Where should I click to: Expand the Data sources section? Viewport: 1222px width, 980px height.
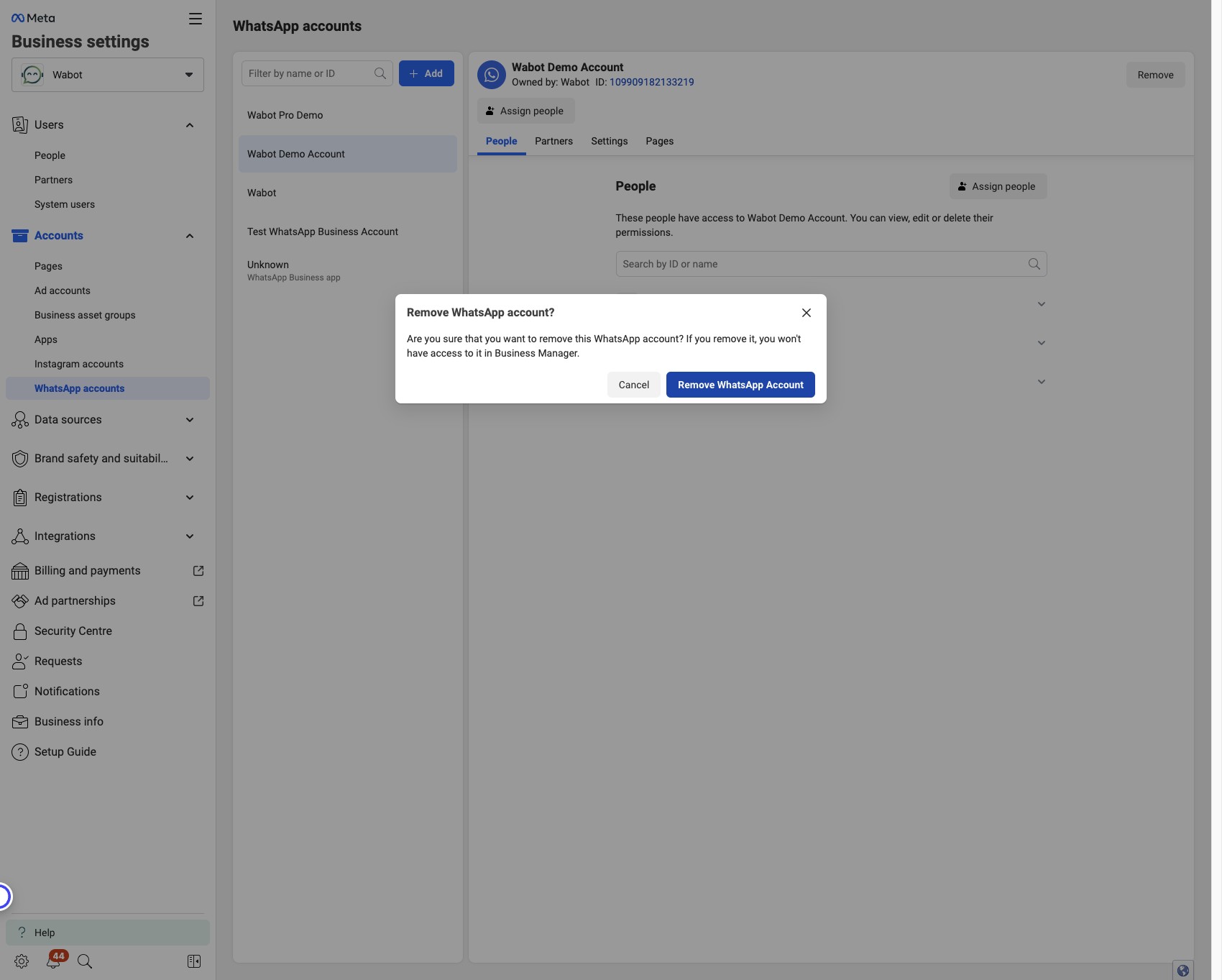(x=190, y=420)
